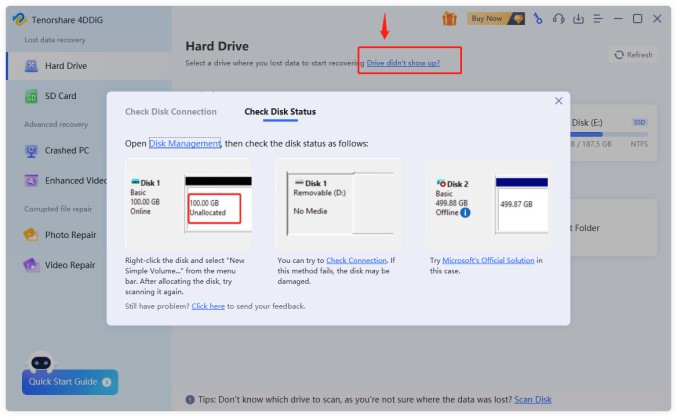This screenshot has width=677, height=418.
Task: Click the SSD badge on Disk (E:)
Action: (x=639, y=123)
